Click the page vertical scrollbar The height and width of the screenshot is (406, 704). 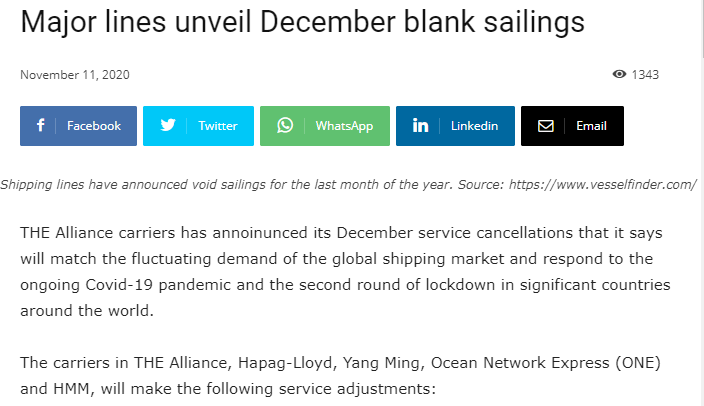coord(701,203)
